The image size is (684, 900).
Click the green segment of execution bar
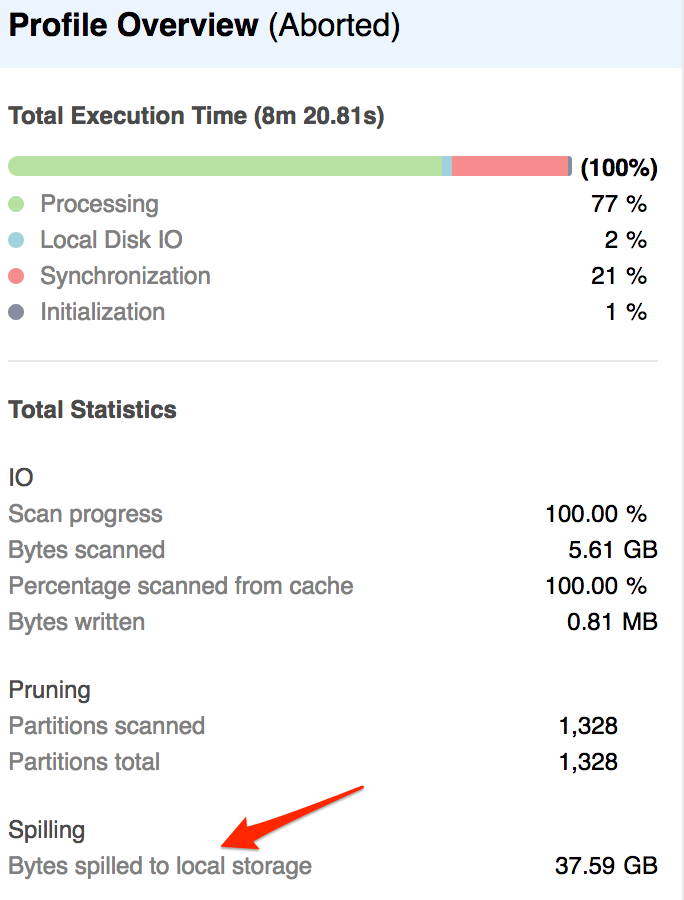pyautogui.click(x=224, y=166)
